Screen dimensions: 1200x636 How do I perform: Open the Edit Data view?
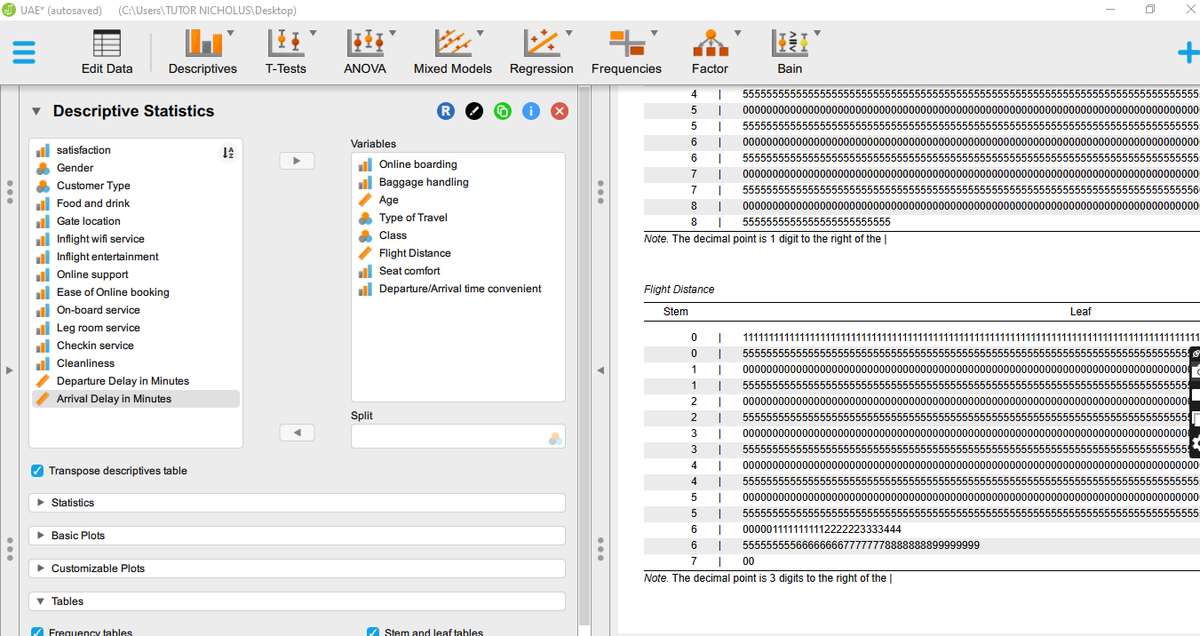106,51
